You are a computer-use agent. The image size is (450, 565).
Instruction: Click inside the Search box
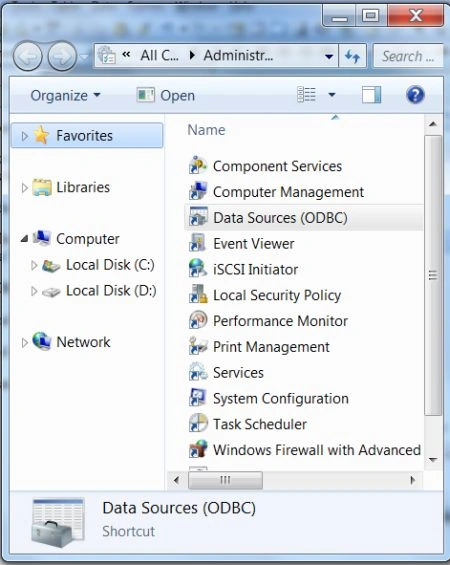(x=408, y=56)
